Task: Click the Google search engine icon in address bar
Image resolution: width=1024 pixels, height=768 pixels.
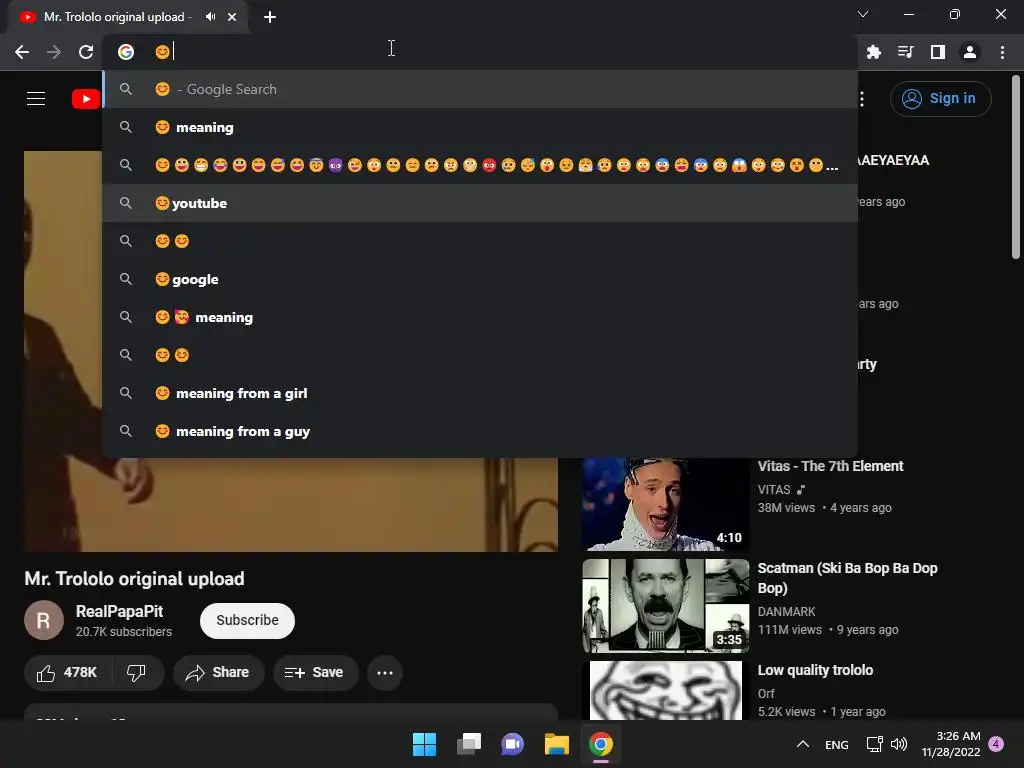Action: pyautogui.click(x=126, y=52)
